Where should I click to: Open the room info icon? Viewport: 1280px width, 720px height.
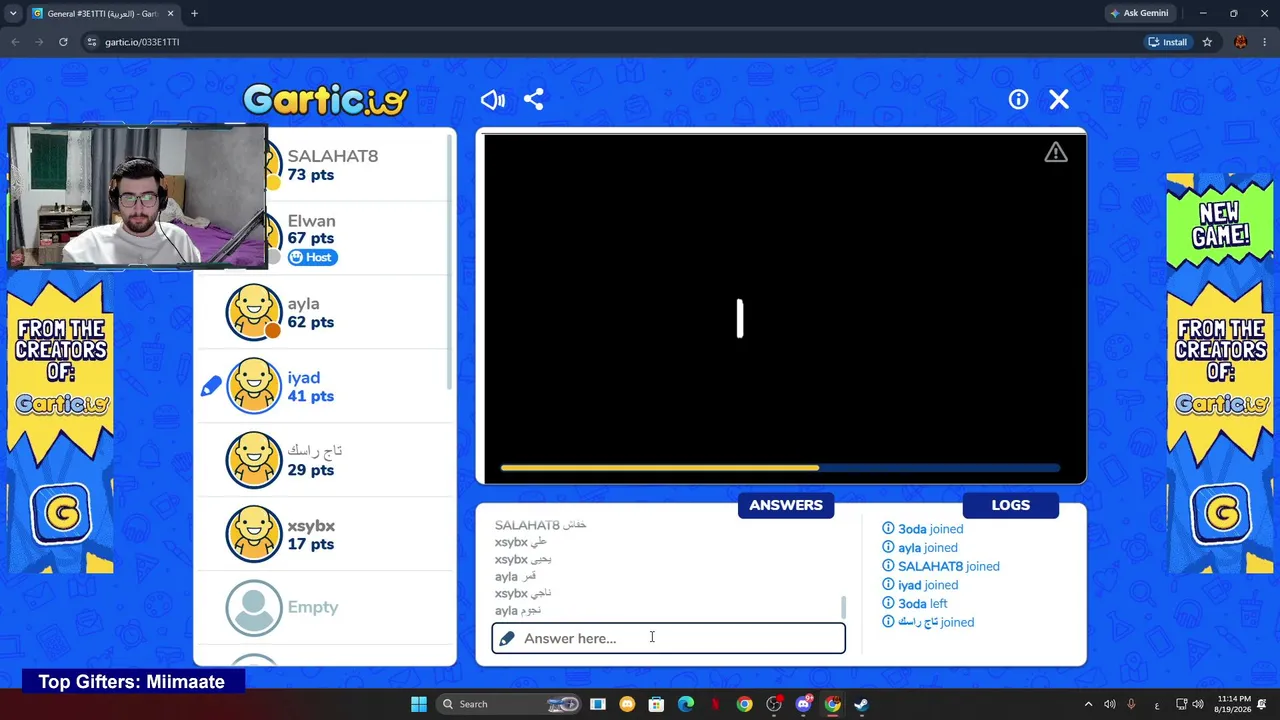pyautogui.click(x=1018, y=99)
